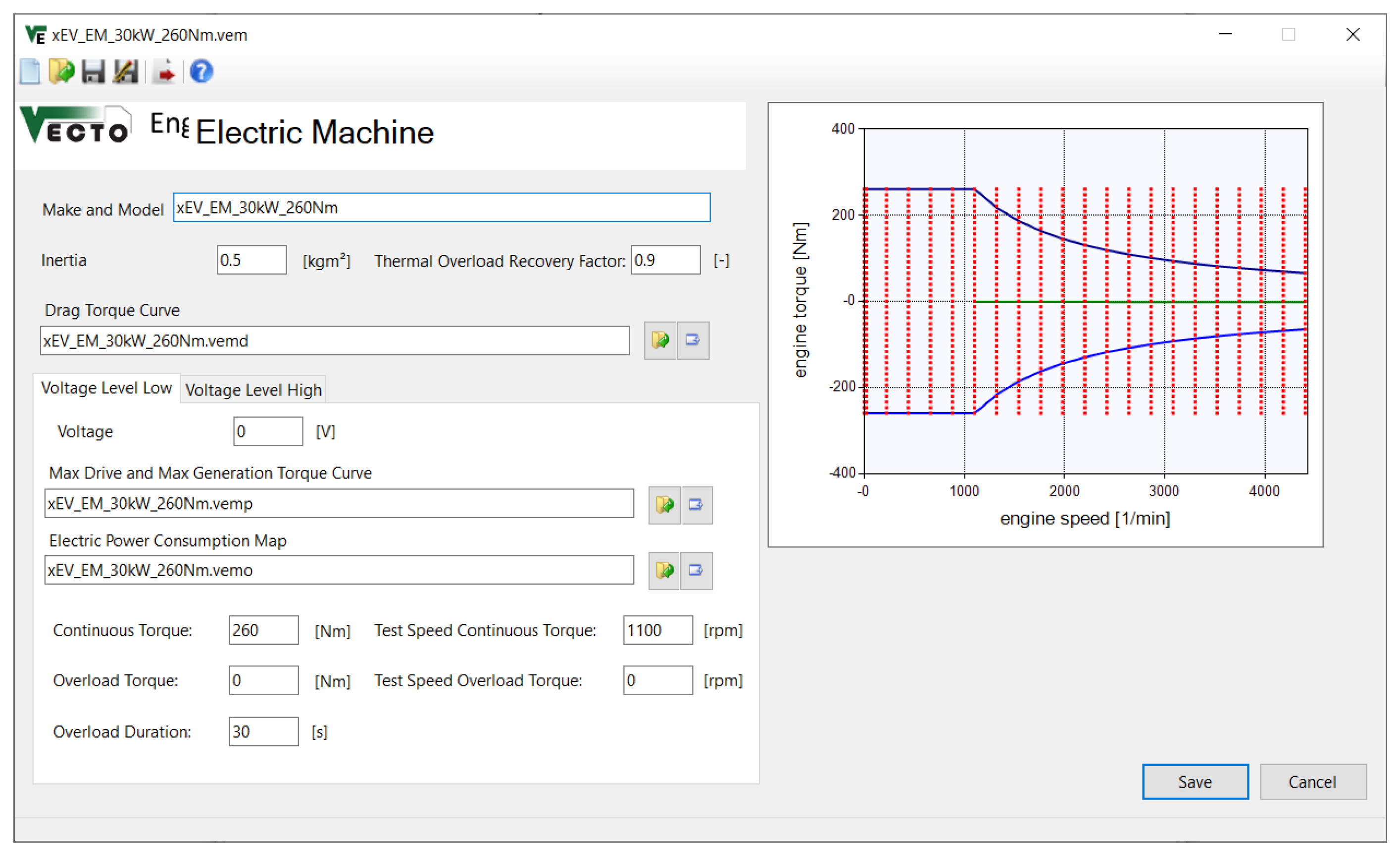The width and height of the screenshot is (1400, 858).
Task: Click the Save floppy disk toolbar icon
Action: [x=93, y=72]
